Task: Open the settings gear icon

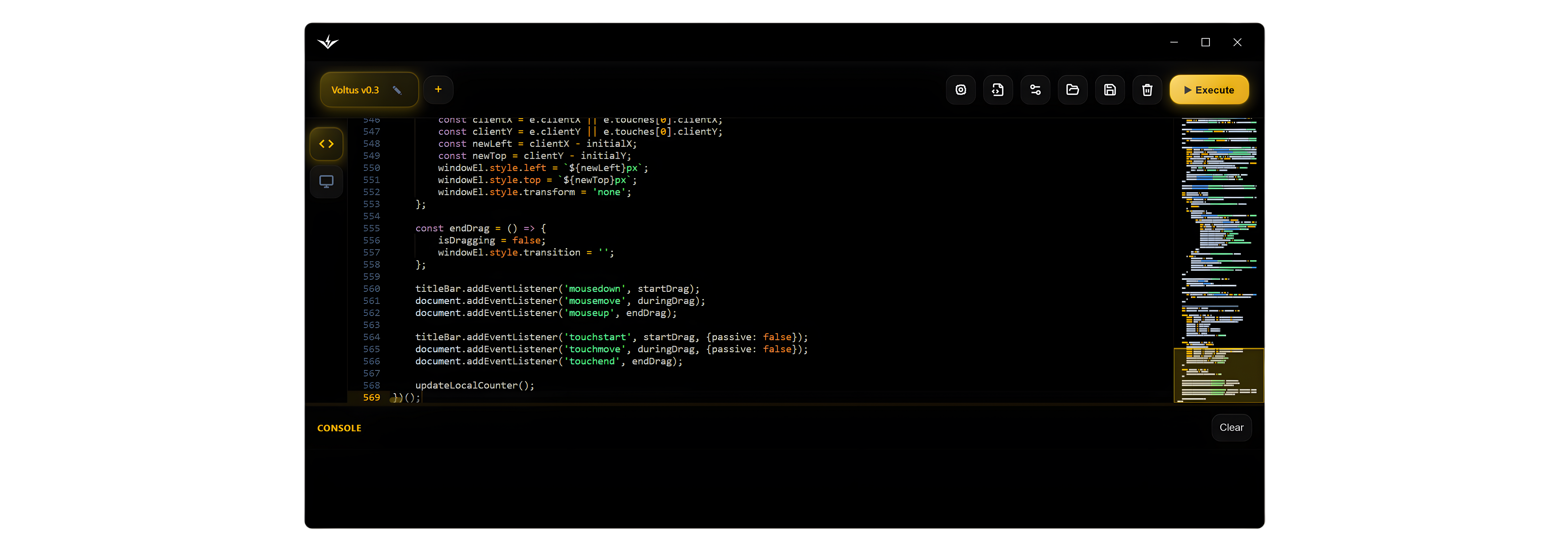Action: (961, 90)
